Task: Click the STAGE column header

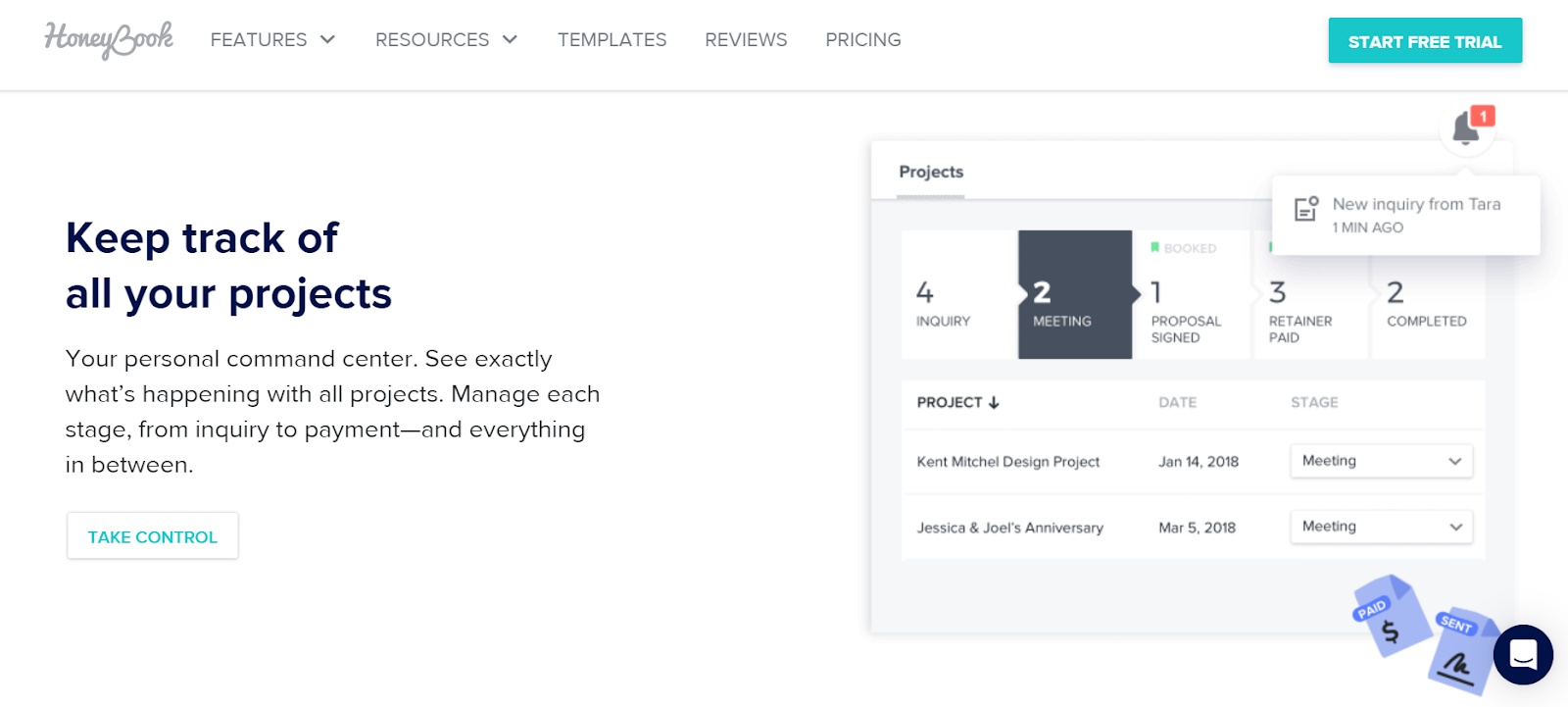Action: [x=1314, y=402]
